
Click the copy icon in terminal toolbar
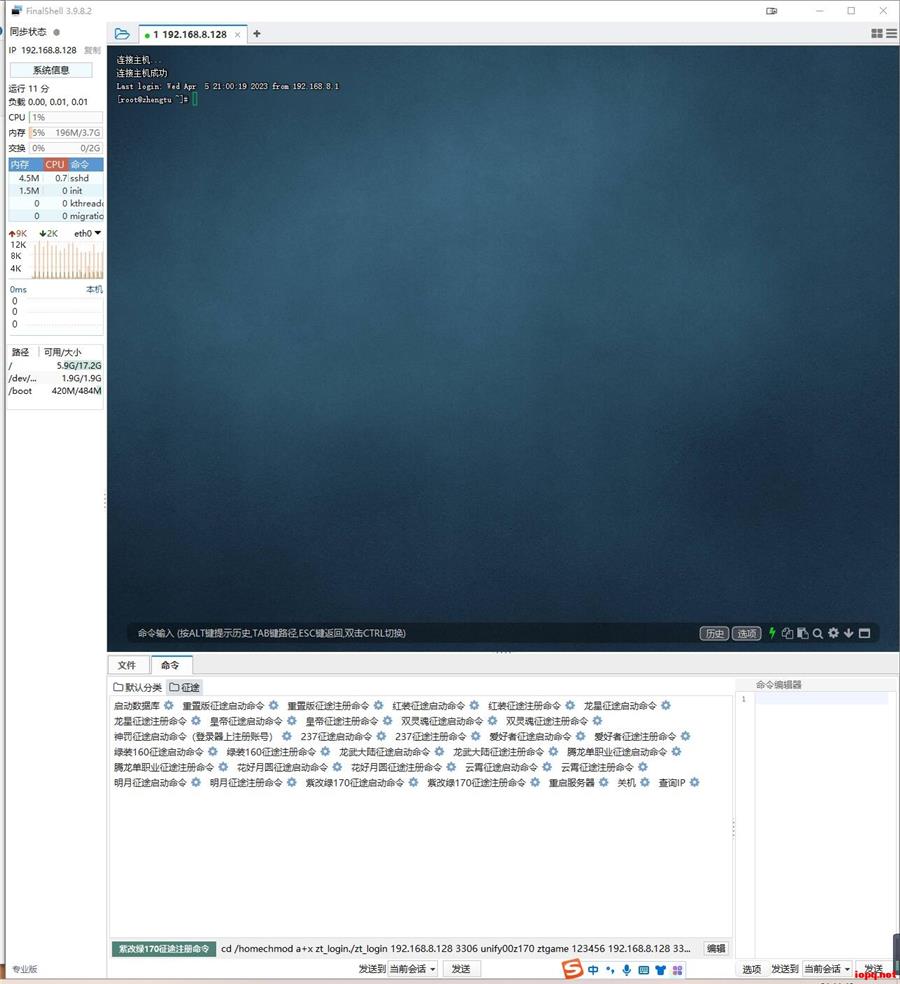tap(787, 633)
